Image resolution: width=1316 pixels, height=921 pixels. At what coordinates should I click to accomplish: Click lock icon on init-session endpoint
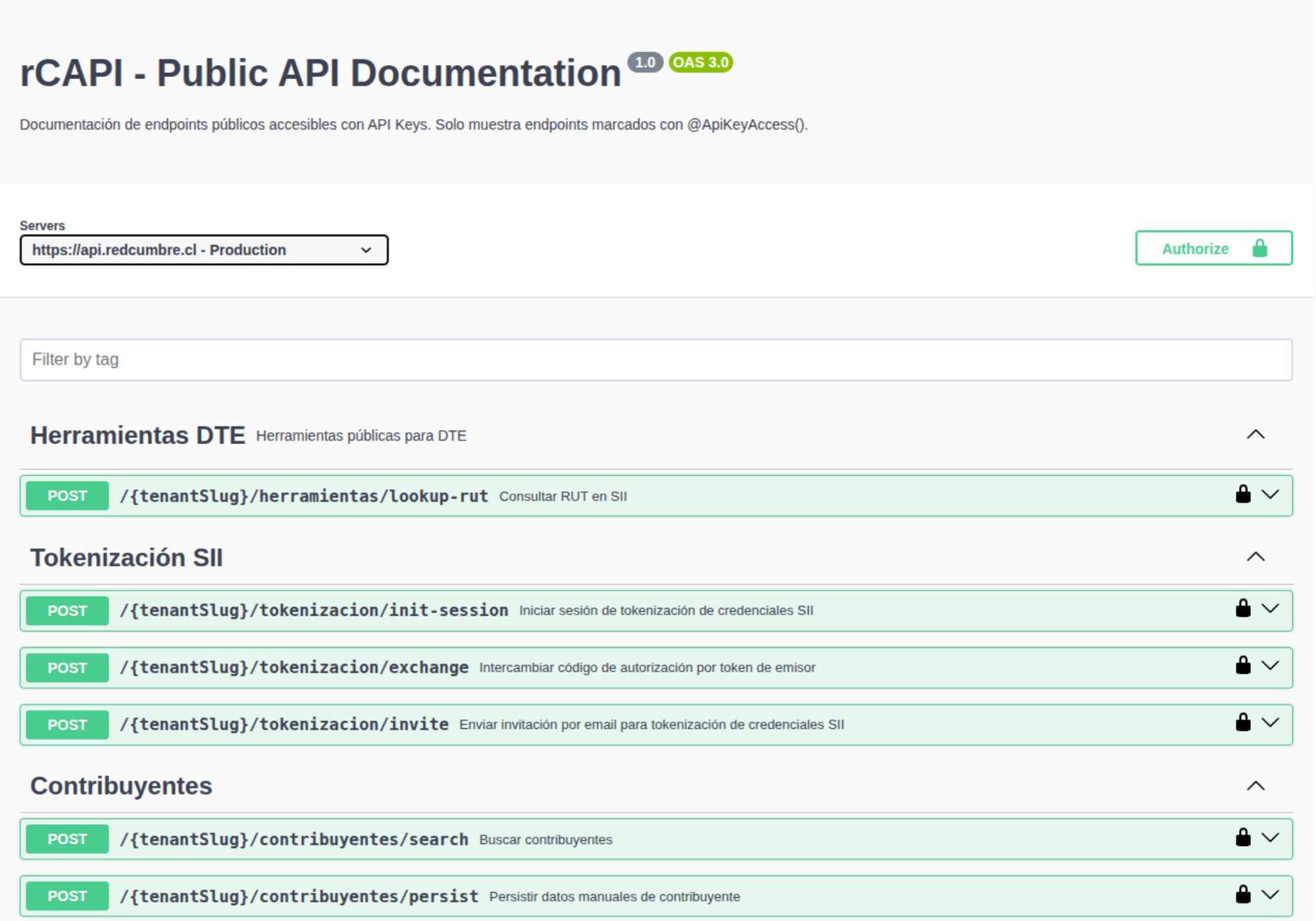1242,609
